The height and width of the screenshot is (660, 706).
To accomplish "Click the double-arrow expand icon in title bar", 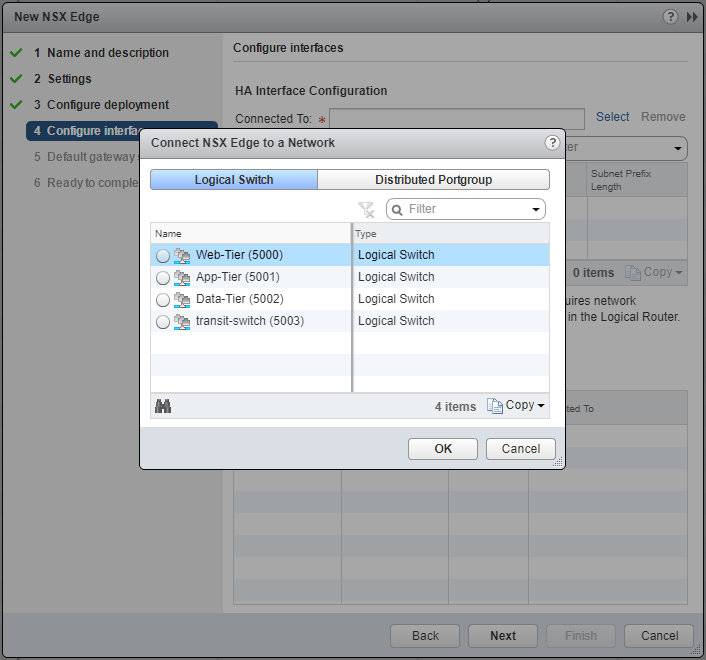I will tap(692, 17).
